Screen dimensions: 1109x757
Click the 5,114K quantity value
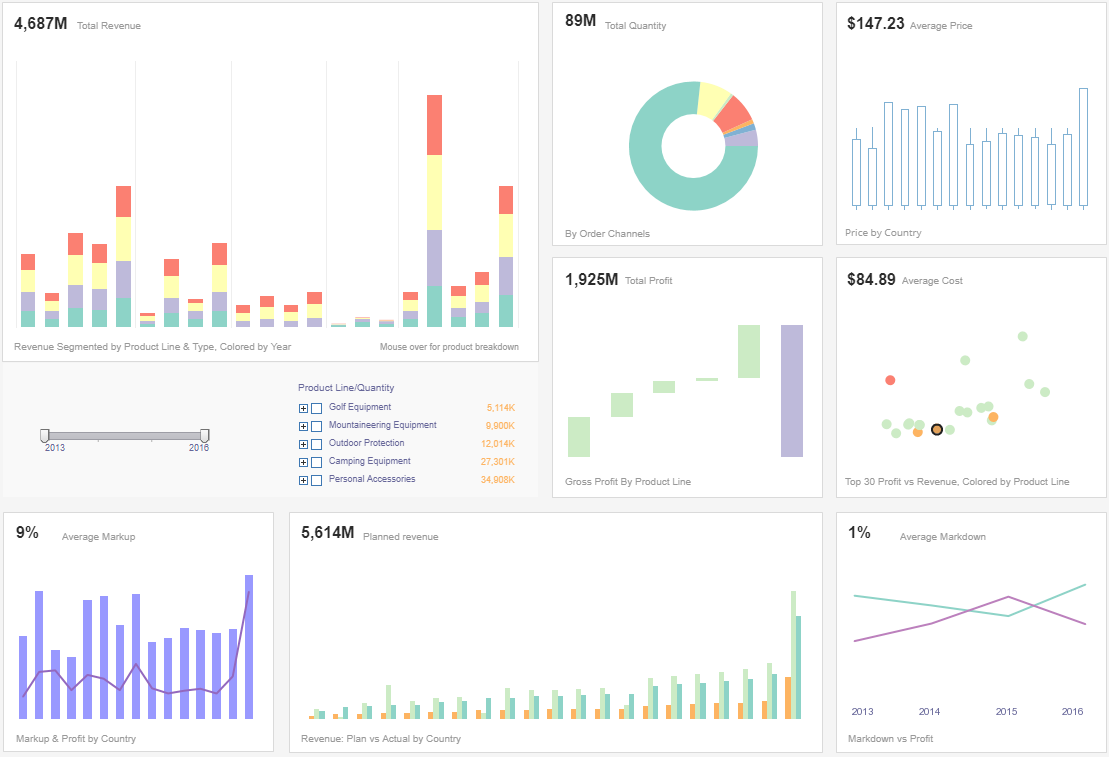tap(501, 408)
